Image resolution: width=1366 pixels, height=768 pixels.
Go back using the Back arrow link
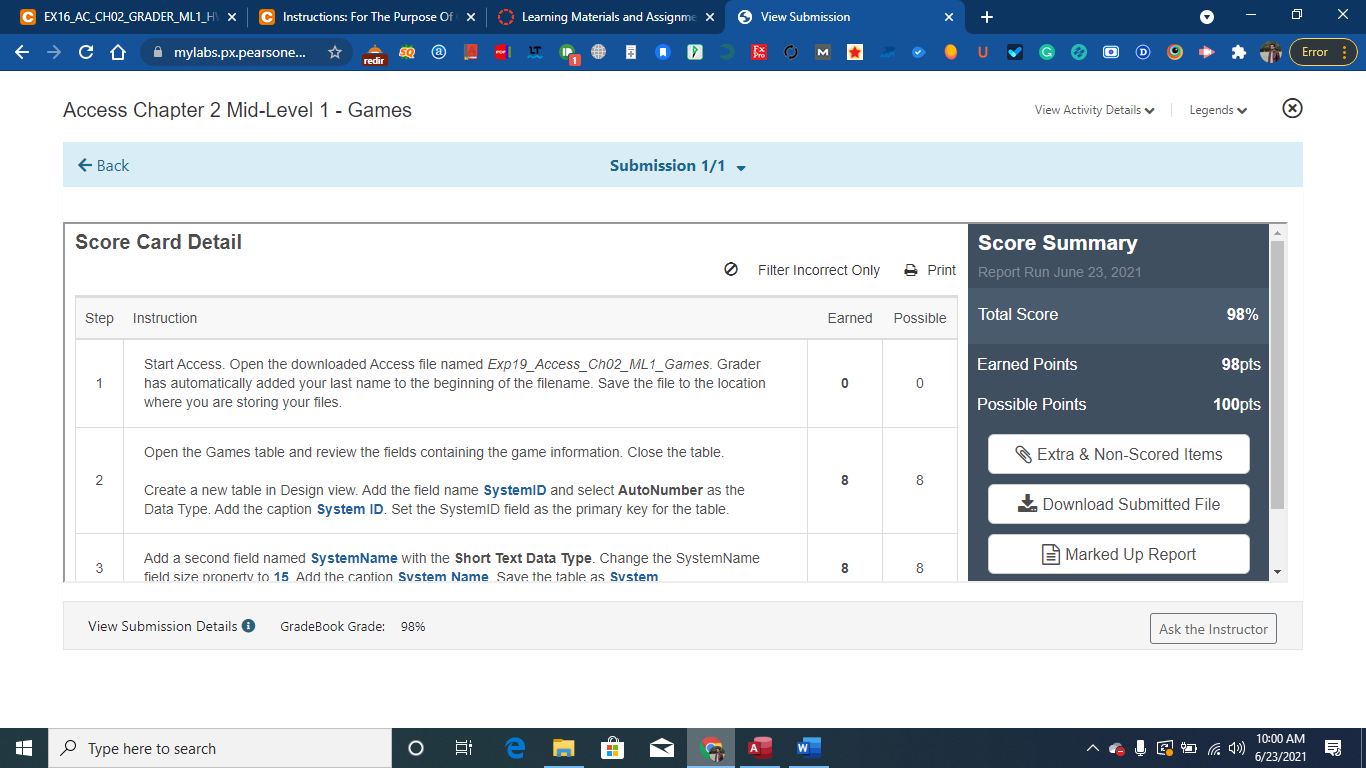pos(104,165)
